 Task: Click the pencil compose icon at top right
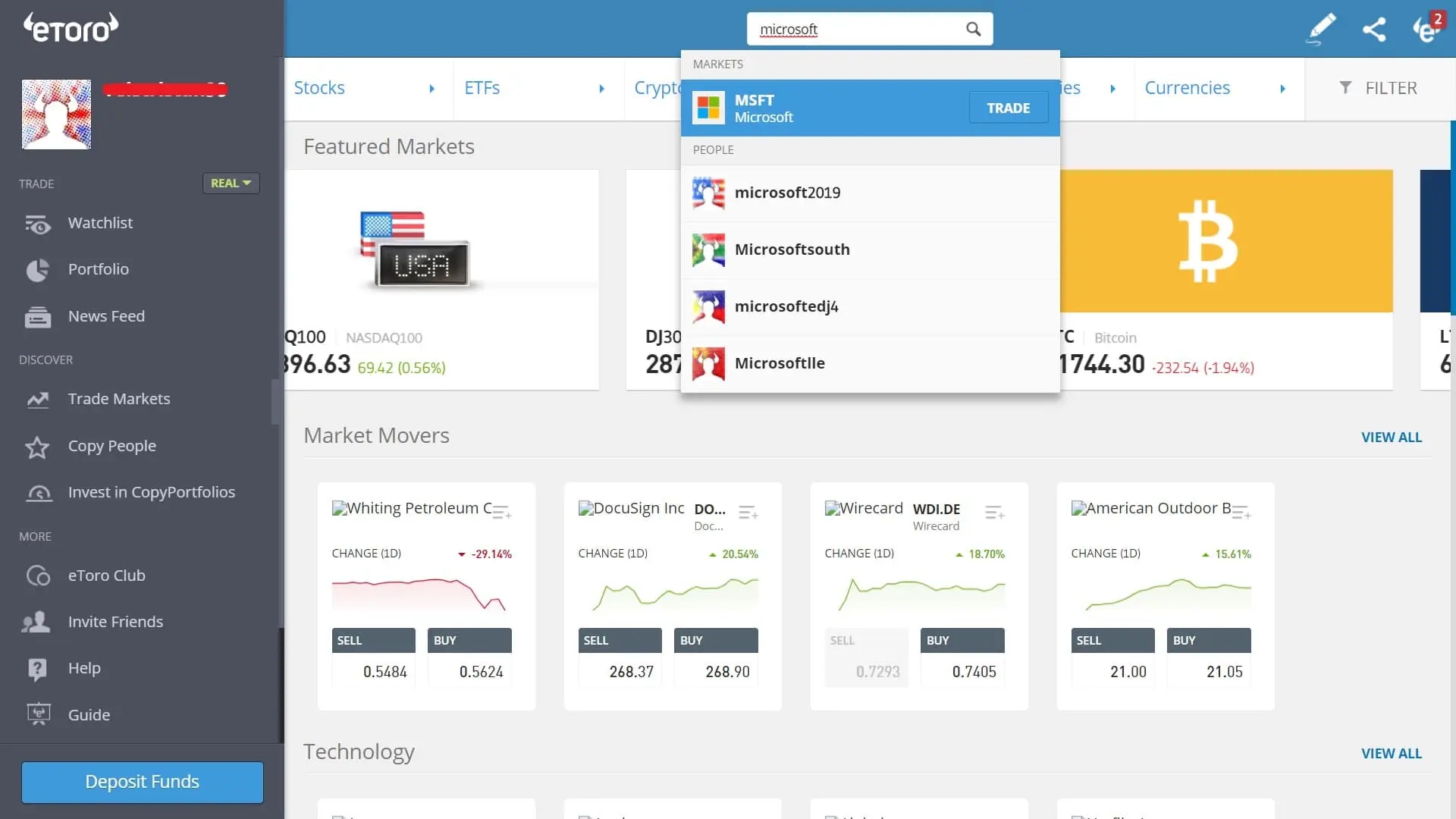click(1320, 29)
